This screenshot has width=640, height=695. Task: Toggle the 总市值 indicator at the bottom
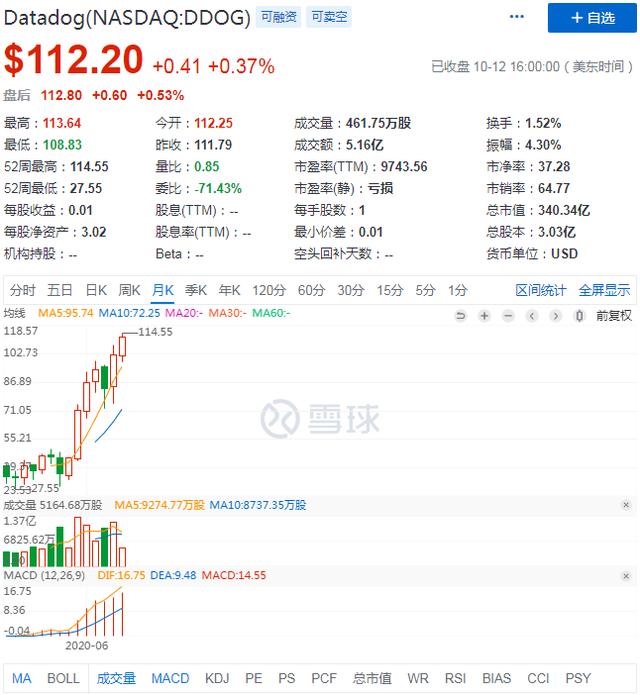coord(372,678)
